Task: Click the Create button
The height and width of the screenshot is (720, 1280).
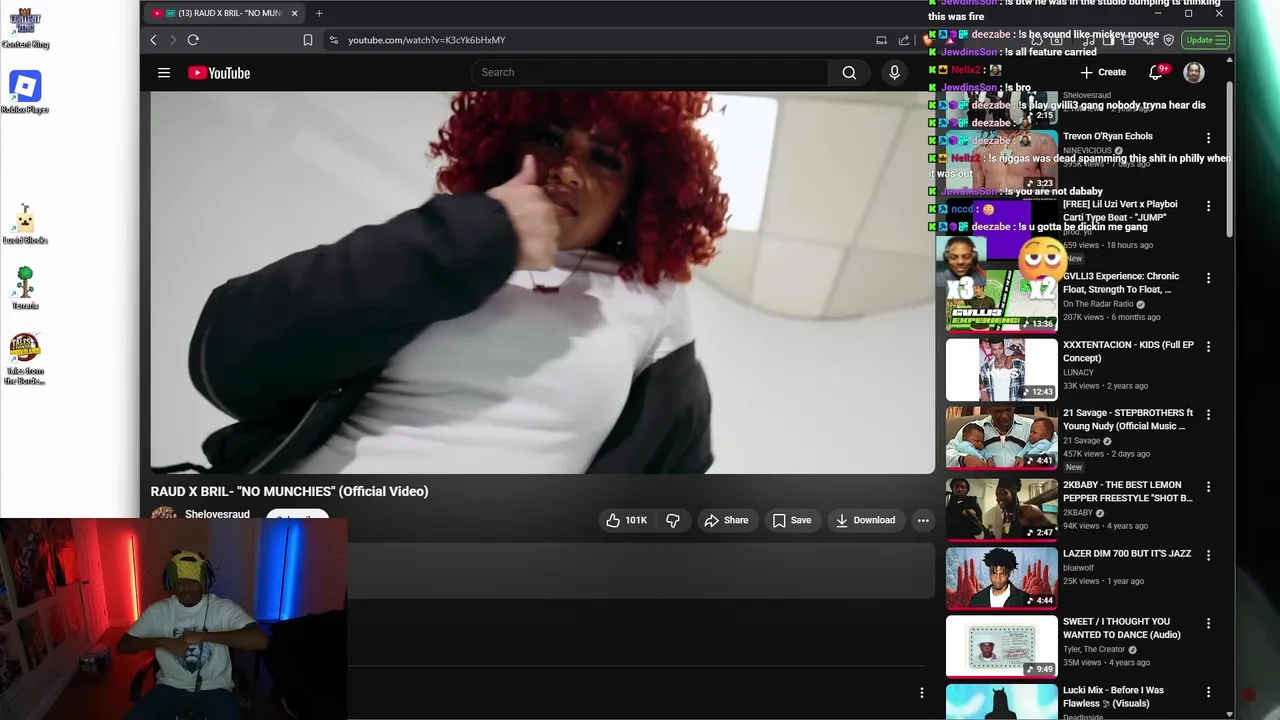Action: click(x=1103, y=72)
